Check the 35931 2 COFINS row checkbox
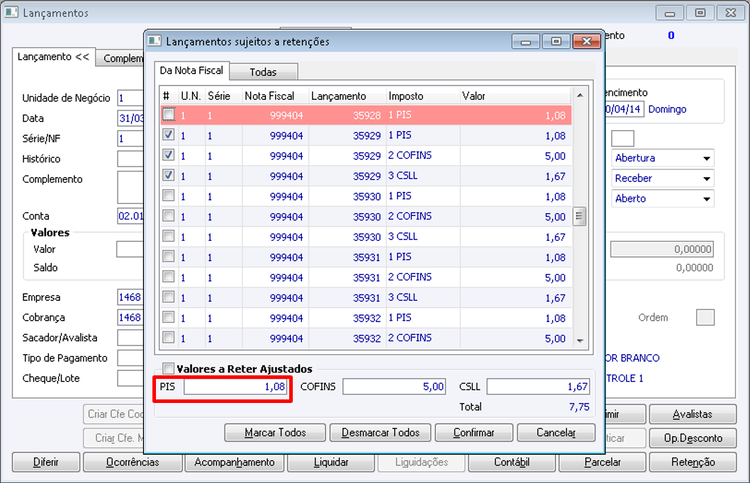The width and height of the screenshot is (750, 483). 168,277
